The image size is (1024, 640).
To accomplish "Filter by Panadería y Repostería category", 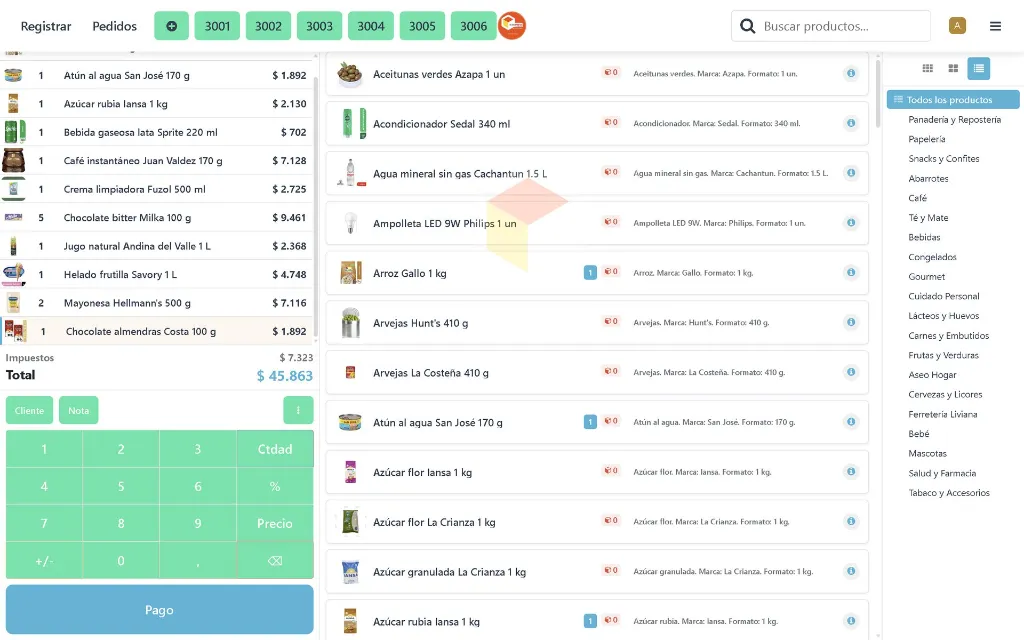I will pos(954,120).
